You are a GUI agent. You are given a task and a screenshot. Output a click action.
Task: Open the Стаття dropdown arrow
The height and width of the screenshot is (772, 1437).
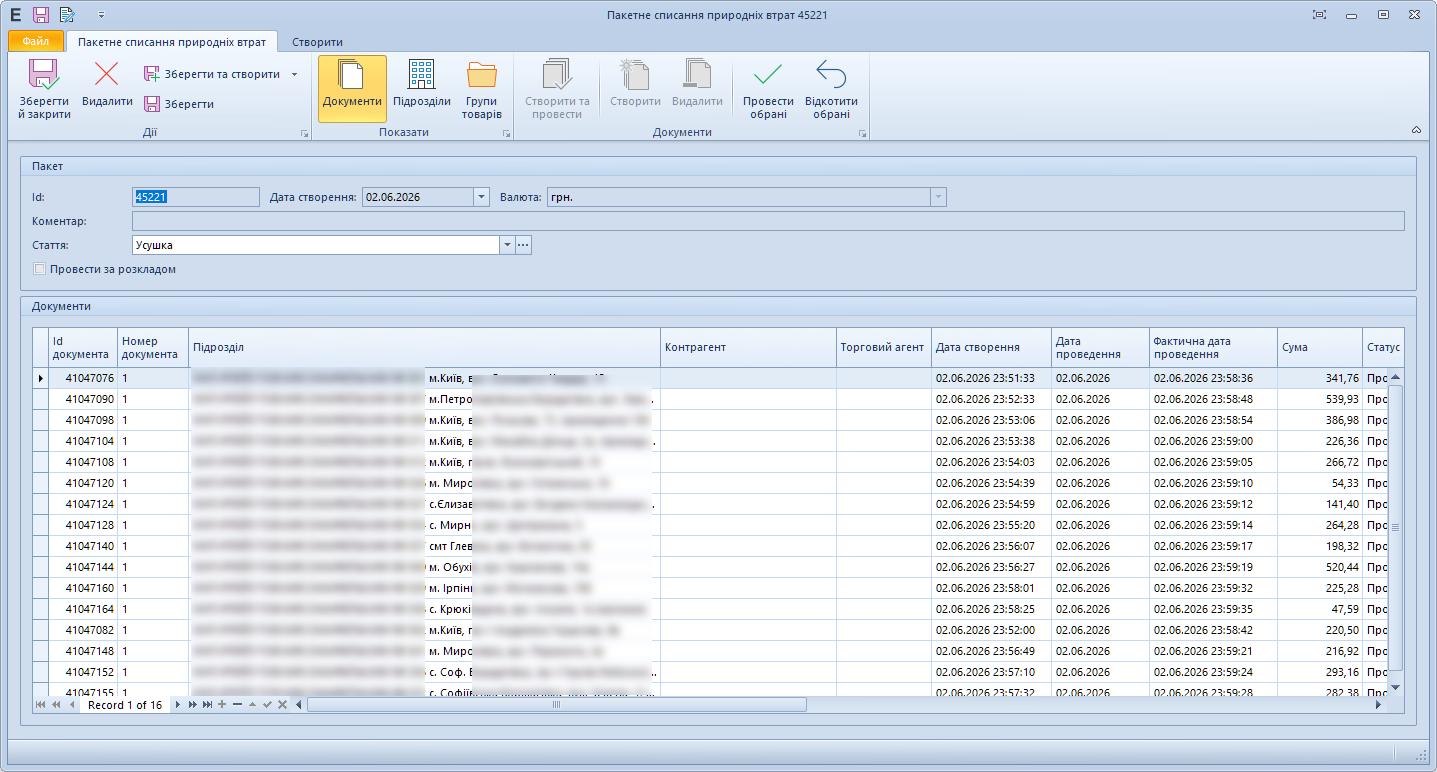(507, 245)
